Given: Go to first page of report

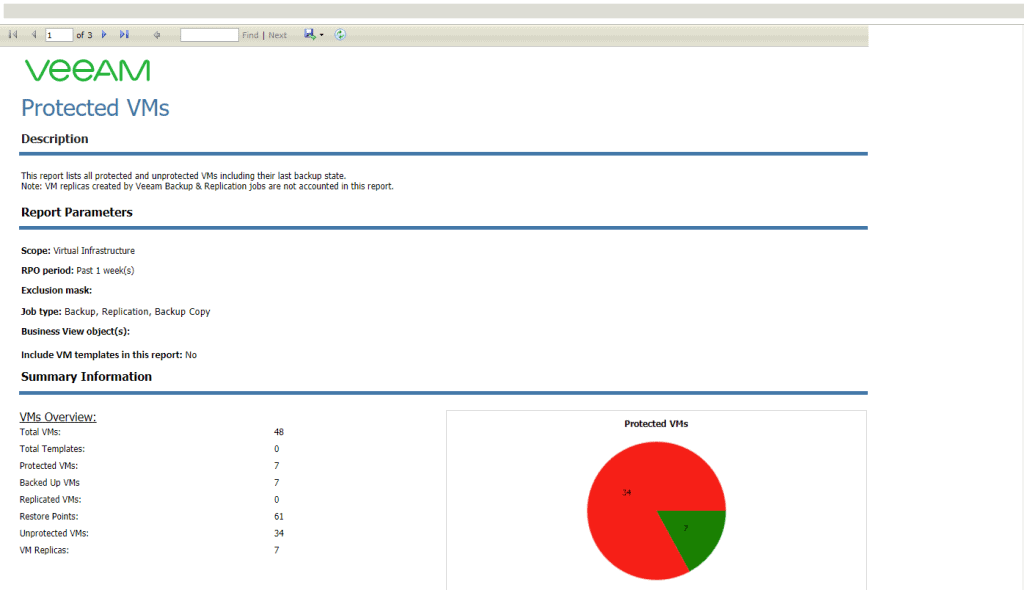Looking at the screenshot, I should point(13,35).
